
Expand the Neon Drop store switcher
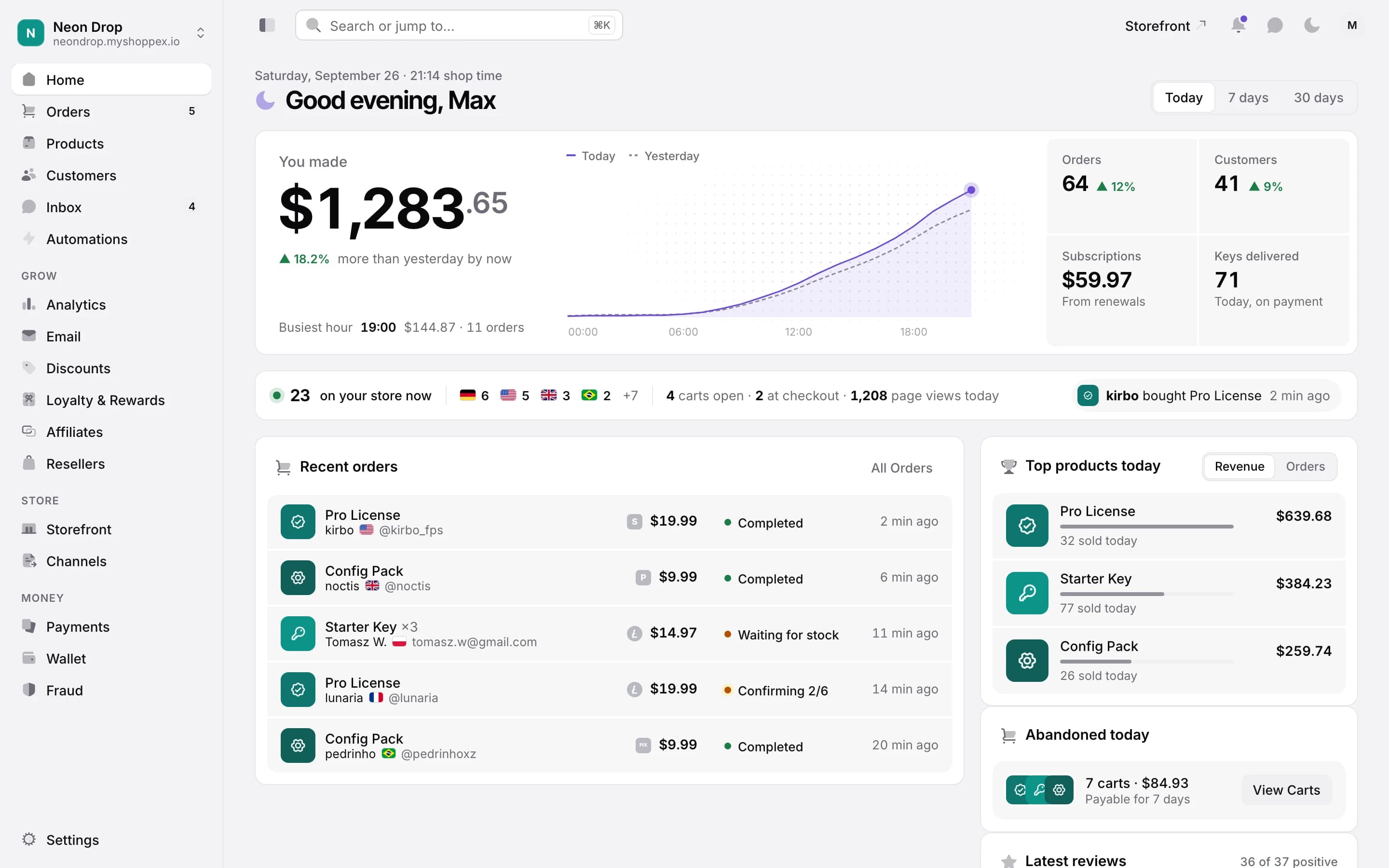click(111, 33)
